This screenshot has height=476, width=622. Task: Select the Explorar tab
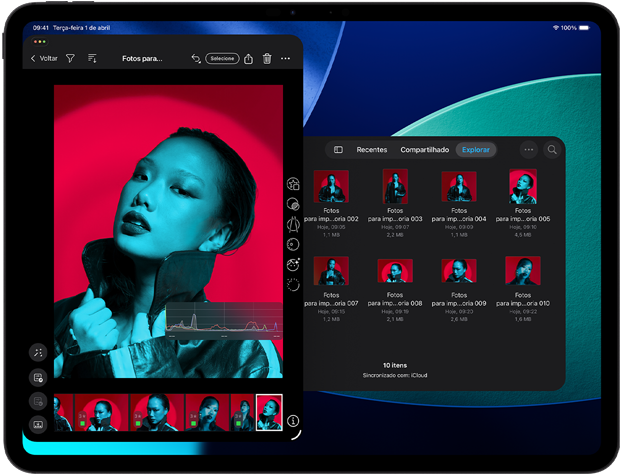[x=475, y=150]
